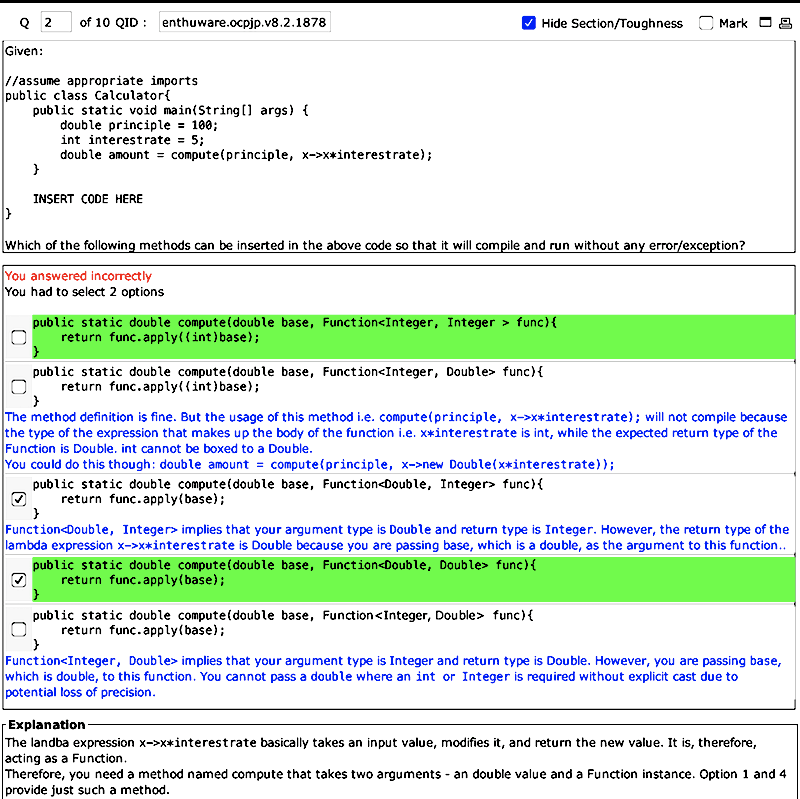800x799 pixels.
Task: Click the 'int interestrate = 5;' code line
Action: pyautogui.click(x=132, y=140)
